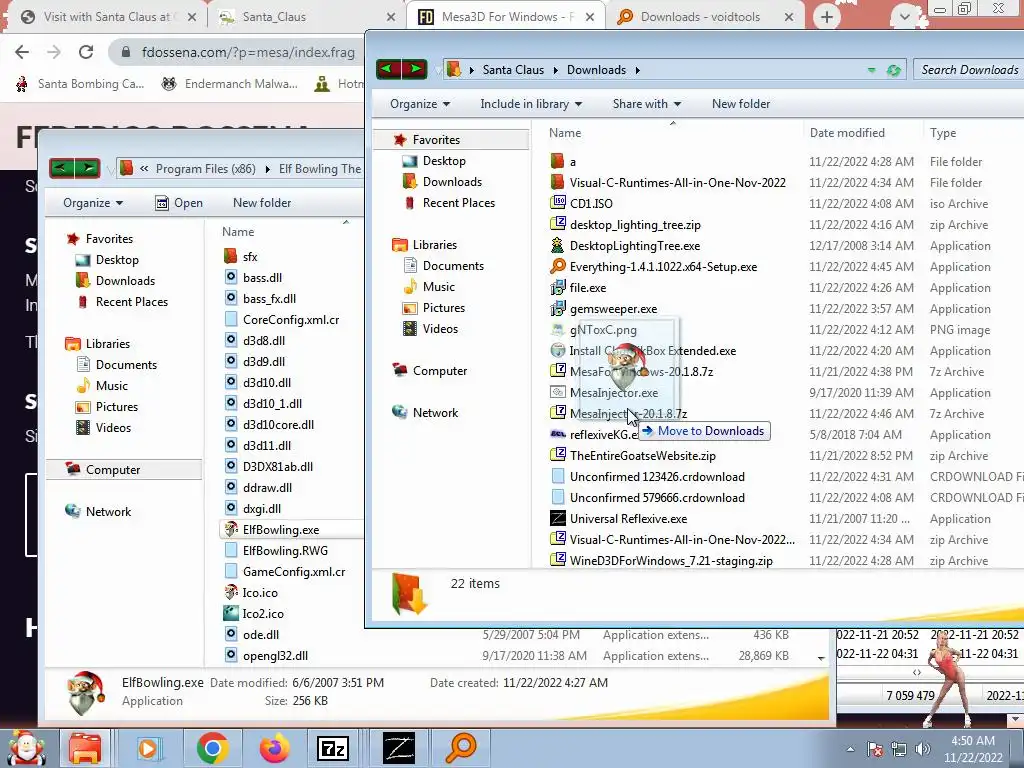The height and width of the screenshot is (768, 1024).
Task: Select TheEntireGoatseWebsite.zip file
Action: 643,456
